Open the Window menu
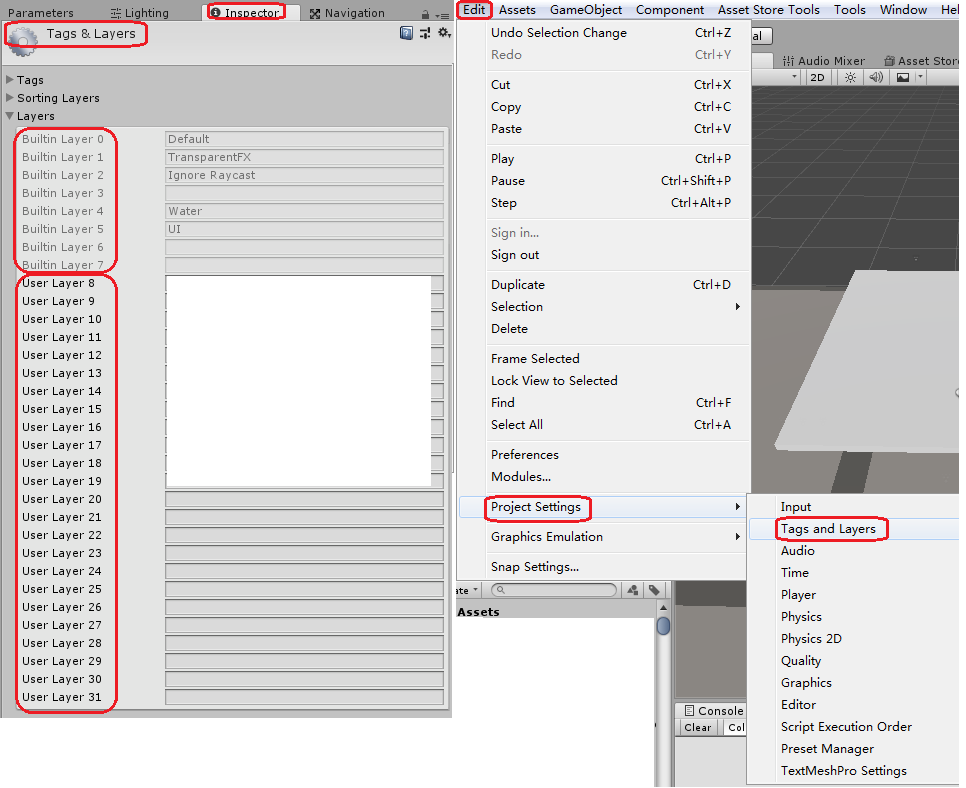 (x=903, y=10)
